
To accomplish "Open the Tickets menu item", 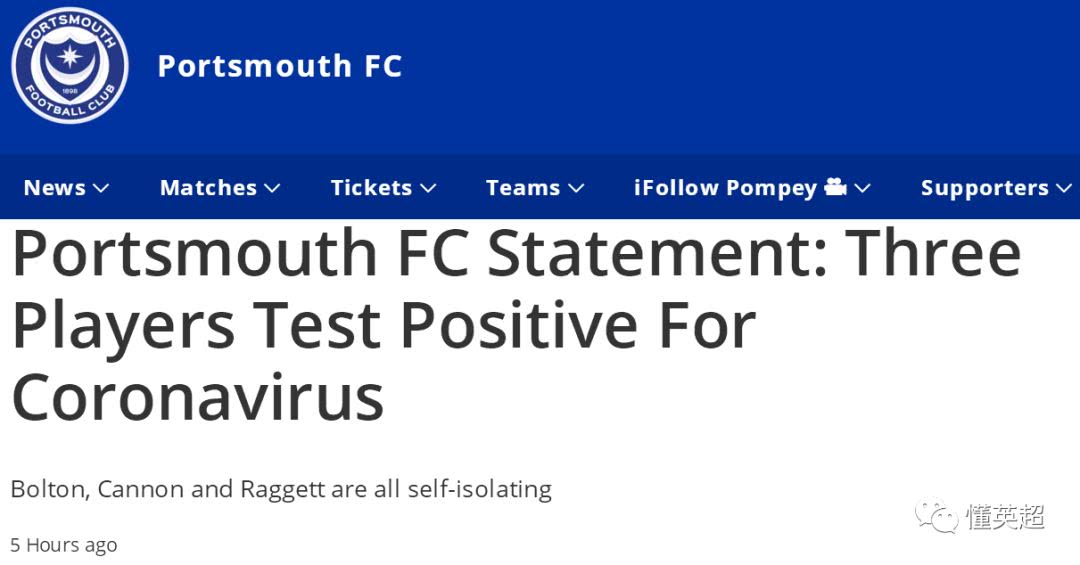I will (x=371, y=187).
